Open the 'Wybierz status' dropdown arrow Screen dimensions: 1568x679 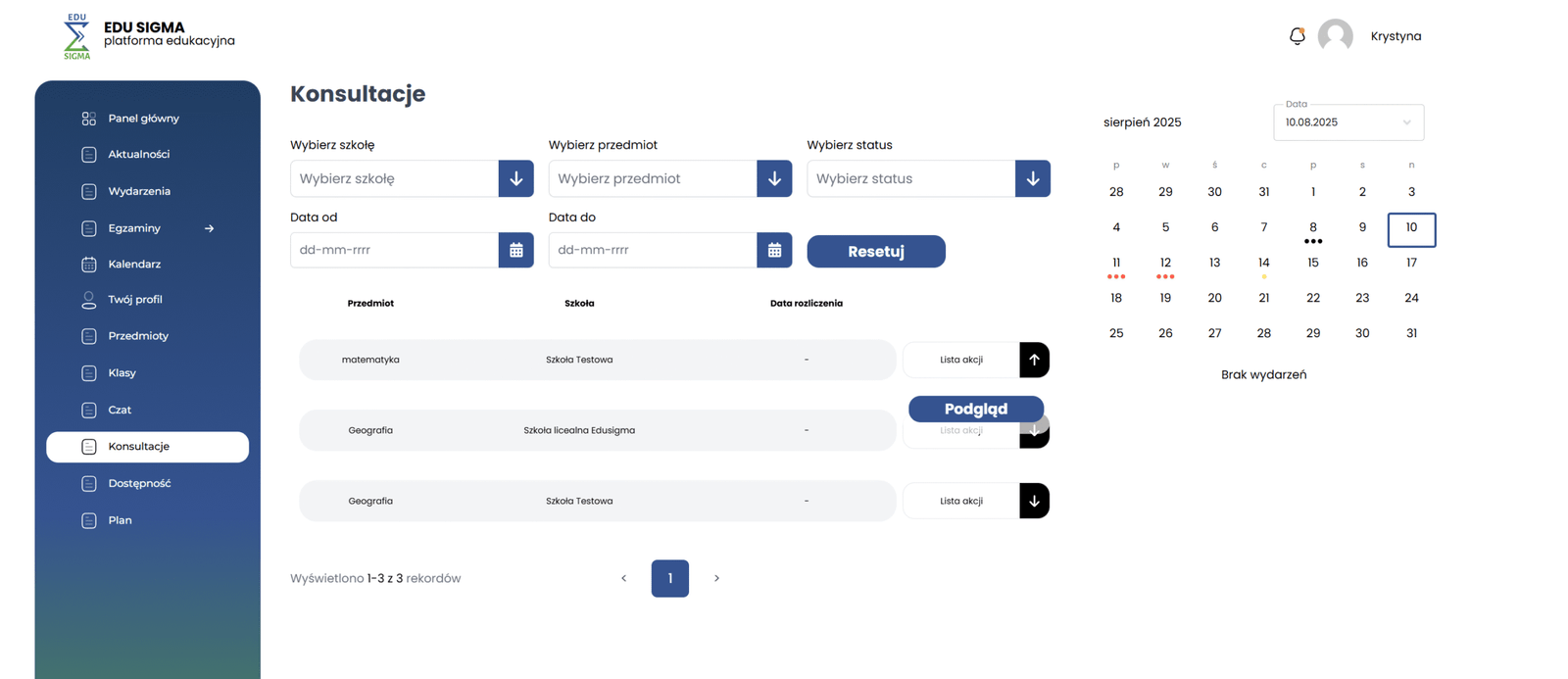click(x=1033, y=178)
